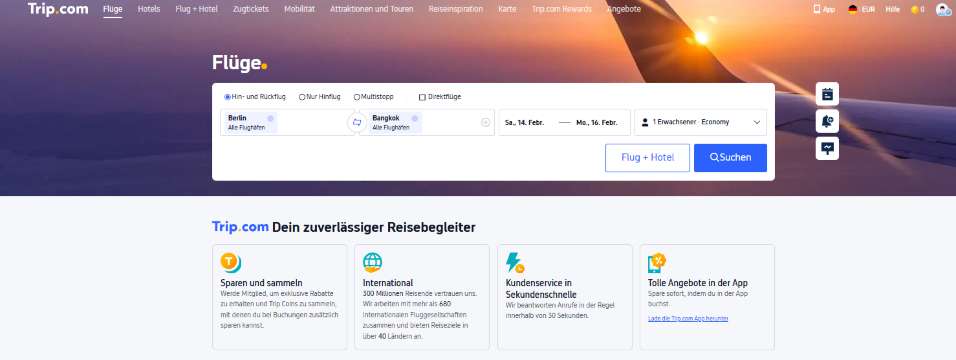Change departure date Sa., 14. Febr.
Image resolution: width=956 pixels, height=360 pixels.
point(524,122)
